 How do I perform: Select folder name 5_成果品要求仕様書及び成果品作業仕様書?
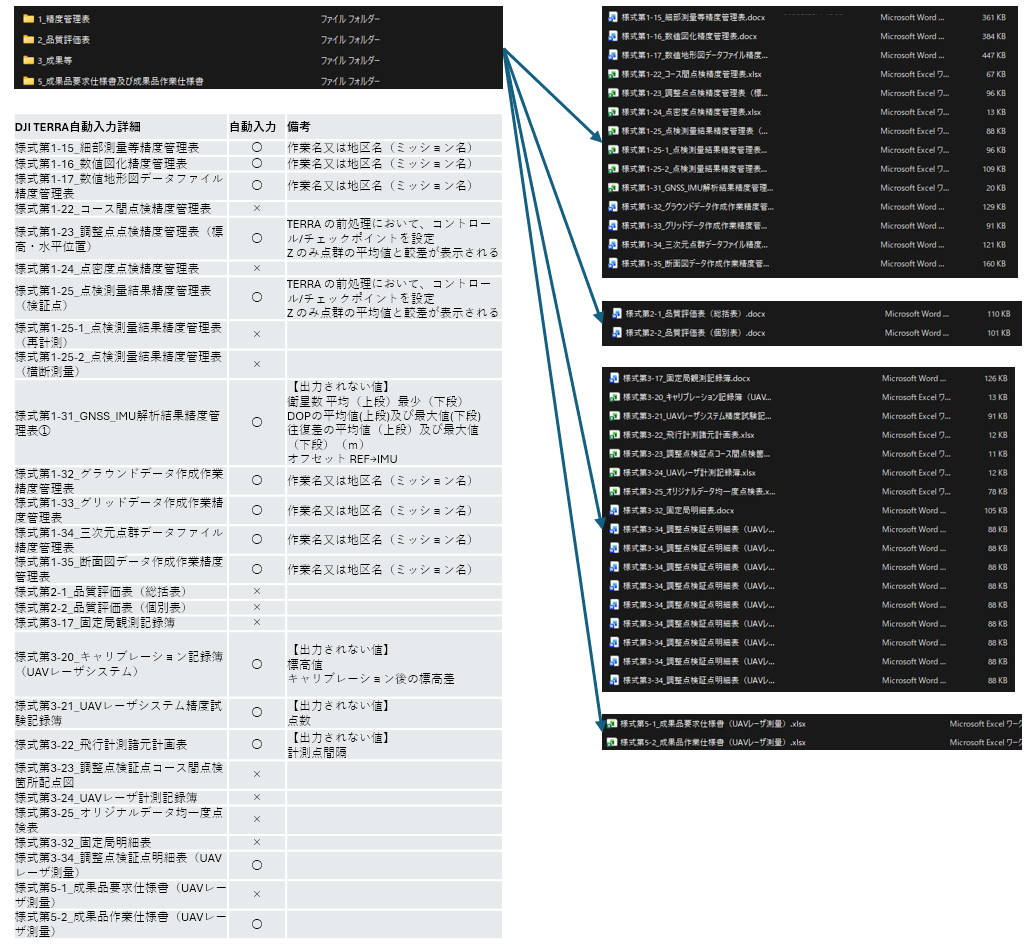point(121,81)
